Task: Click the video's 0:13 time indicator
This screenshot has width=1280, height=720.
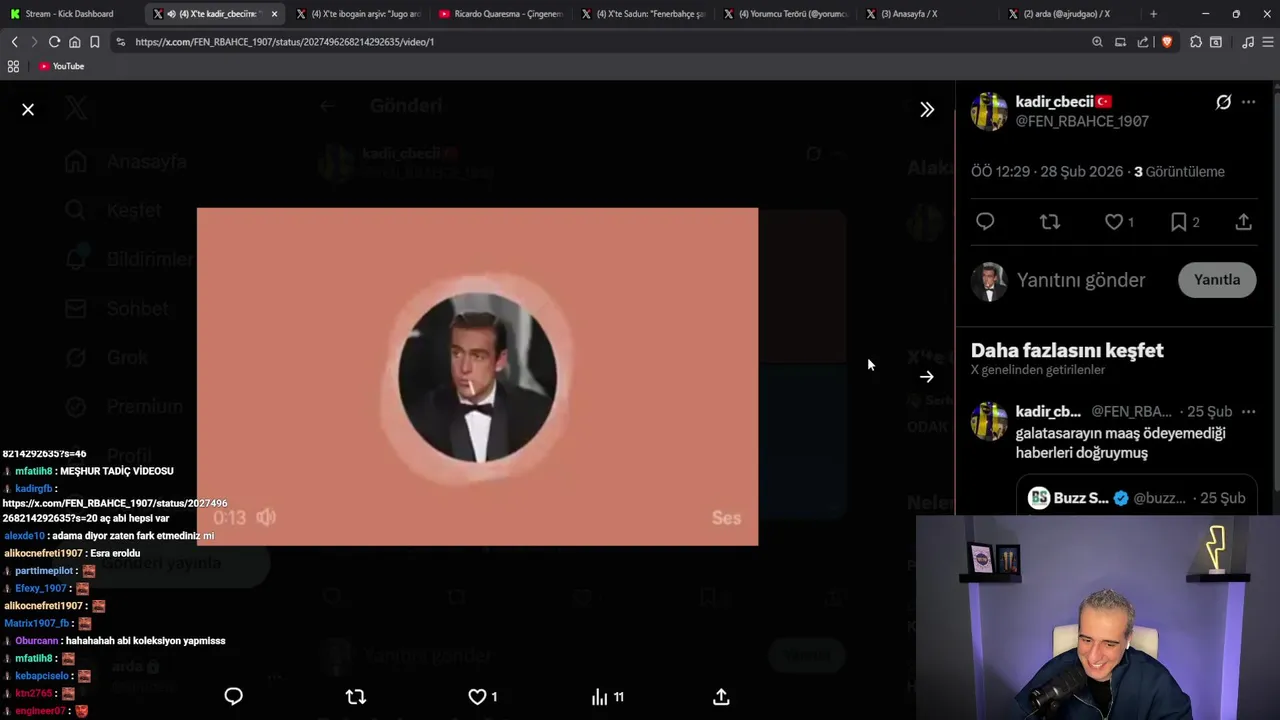Action: pyautogui.click(x=229, y=517)
